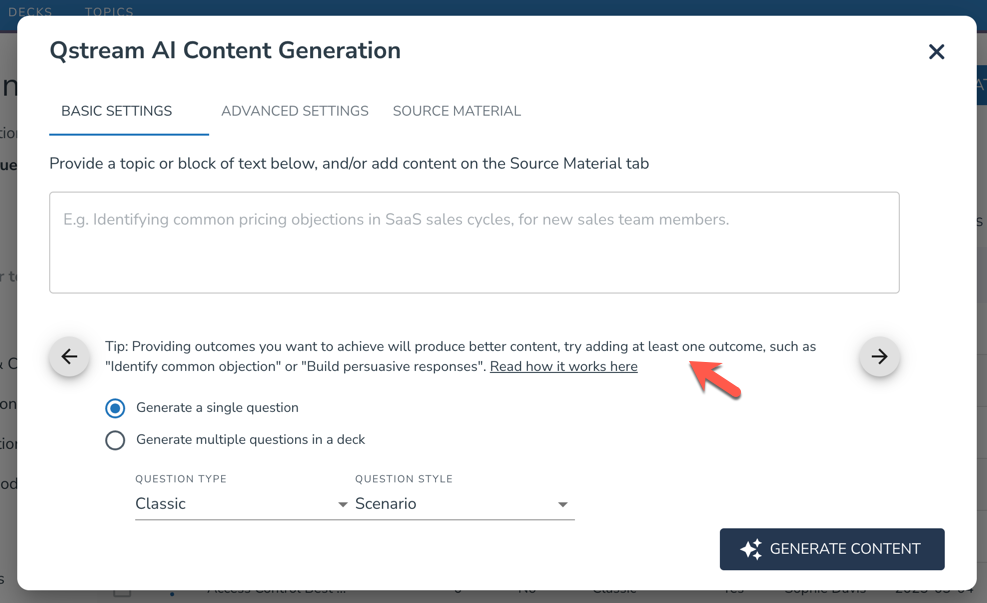The height and width of the screenshot is (603, 987).
Task: Click the Topics tab in the top bar
Action: click(x=109, y=11)
